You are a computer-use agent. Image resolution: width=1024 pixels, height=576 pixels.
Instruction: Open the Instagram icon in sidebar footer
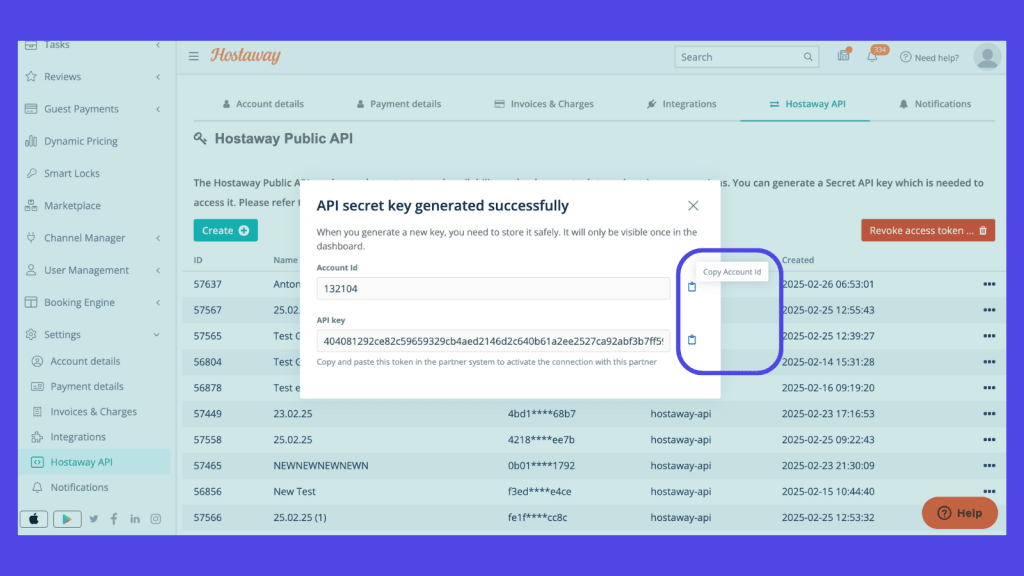[155, 519]
